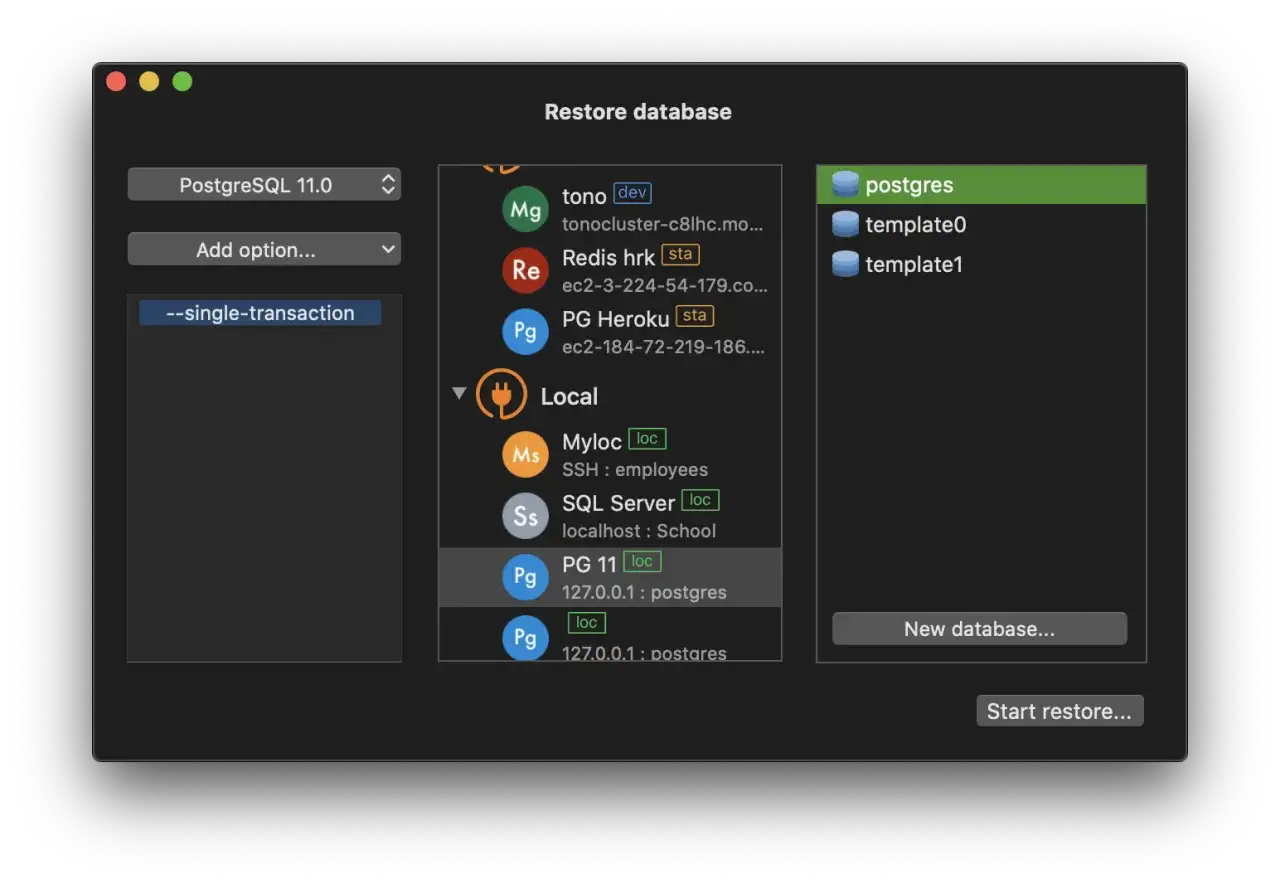The height and width of the screenshot is (884, 1280).
Task: Click the green zoom window button
Action: (x=182, y=82)
